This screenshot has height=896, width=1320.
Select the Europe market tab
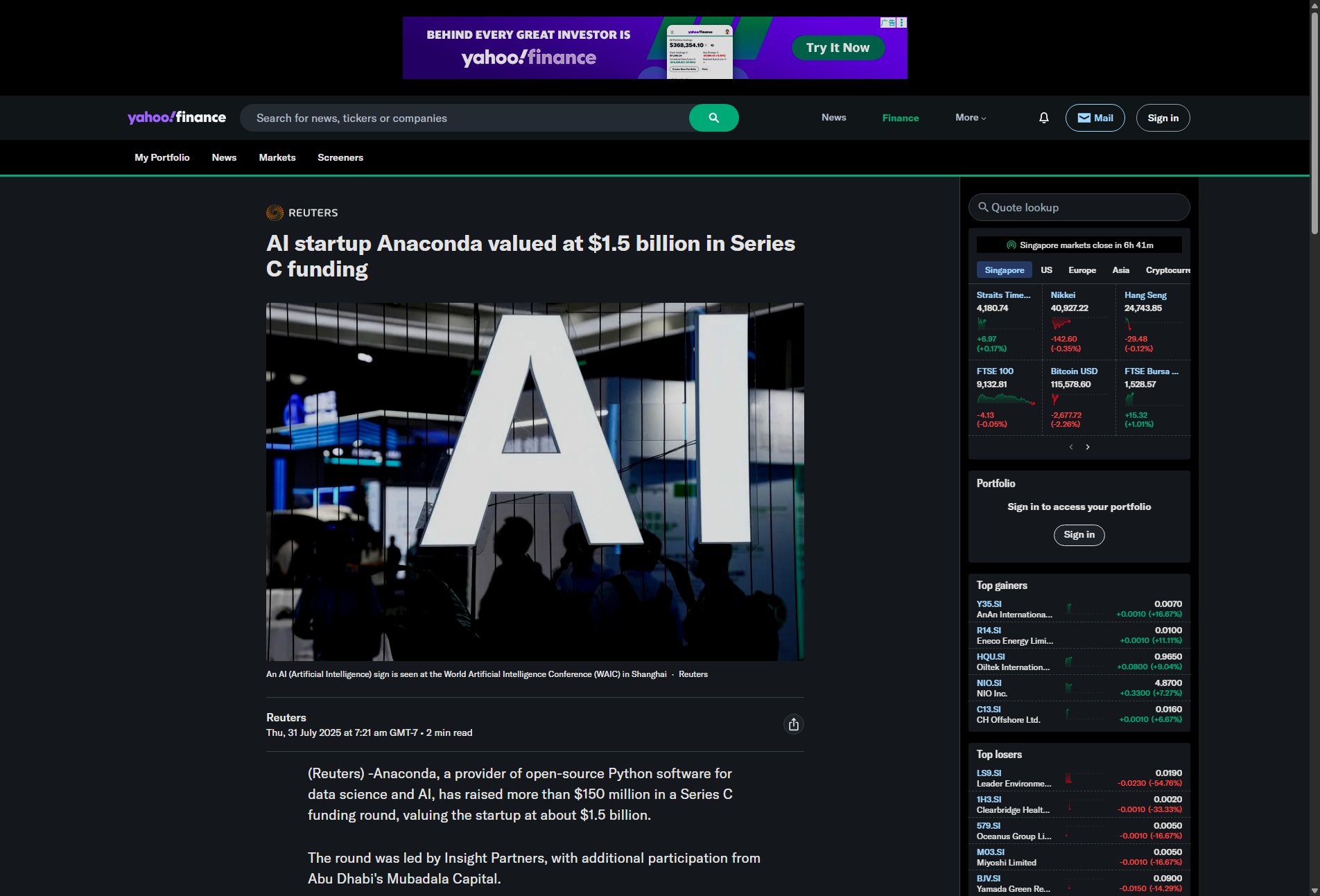pos(1082,270)
